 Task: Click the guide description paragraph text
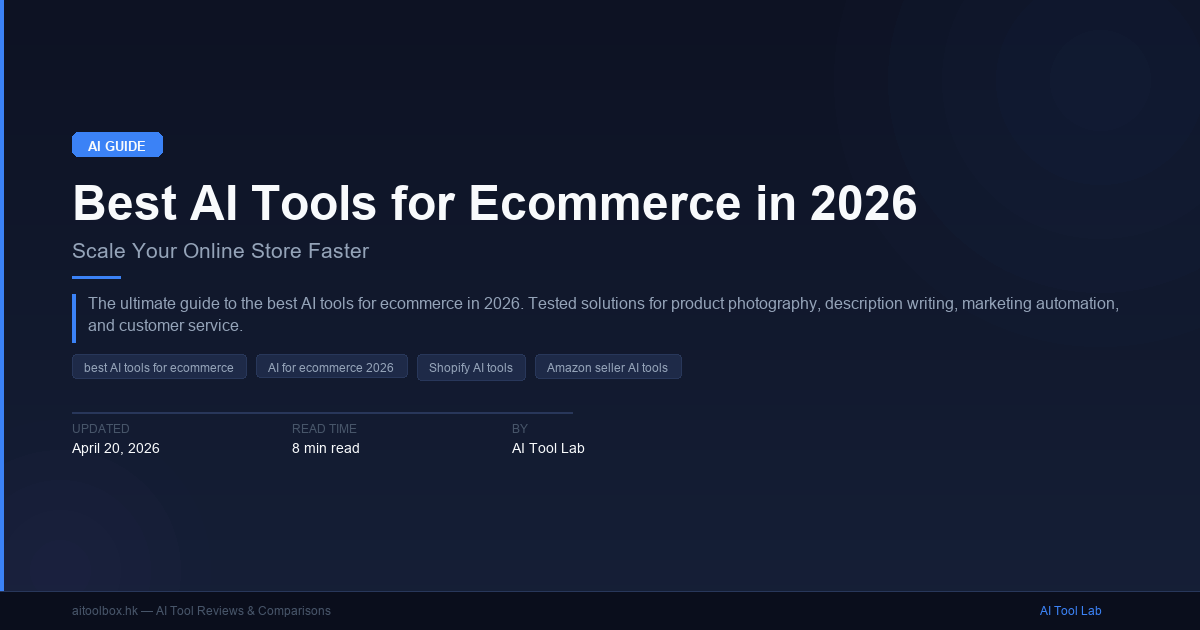point(603,314)
